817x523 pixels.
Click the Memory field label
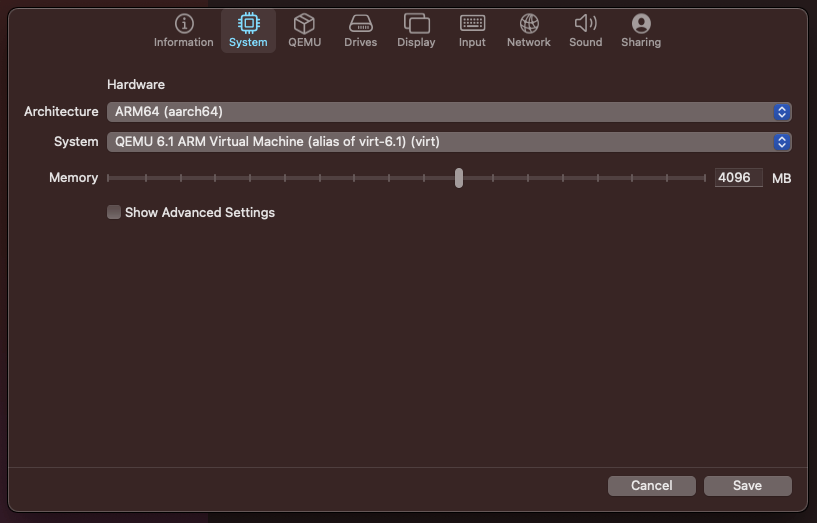(x=73, y=178)
